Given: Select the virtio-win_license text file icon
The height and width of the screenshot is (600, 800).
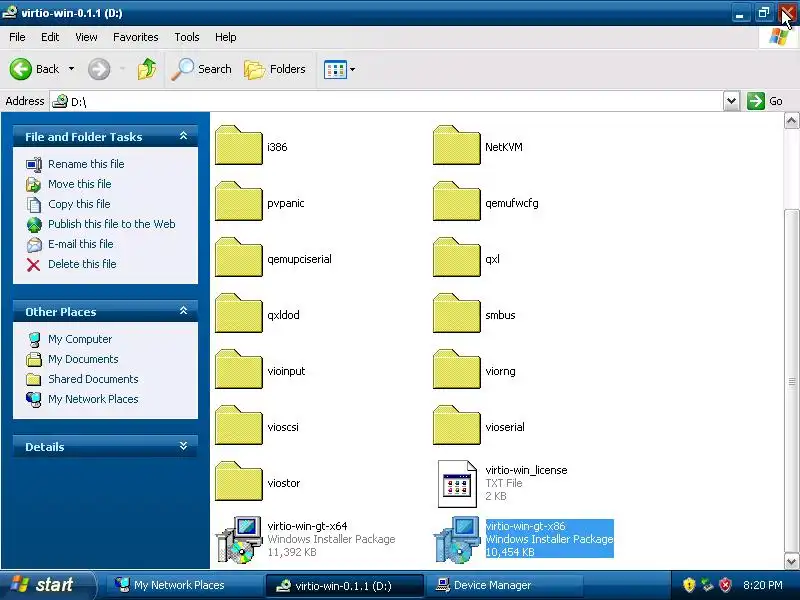Looking at the screenshot, I should pos(457,484).
